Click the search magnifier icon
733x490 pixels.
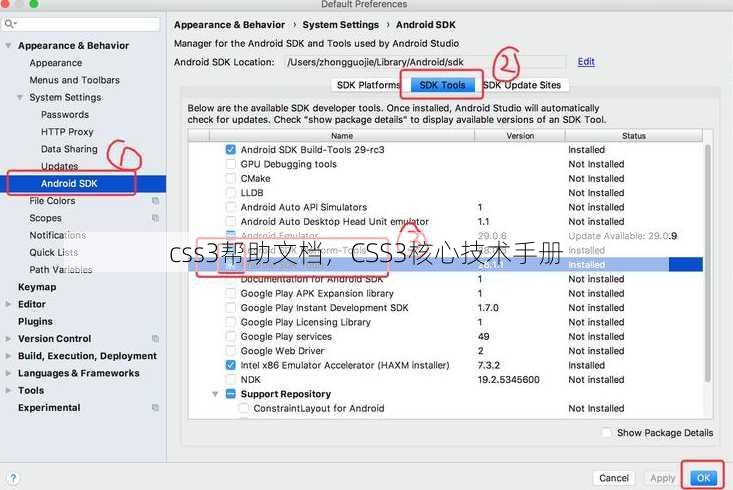coord(9,23)
